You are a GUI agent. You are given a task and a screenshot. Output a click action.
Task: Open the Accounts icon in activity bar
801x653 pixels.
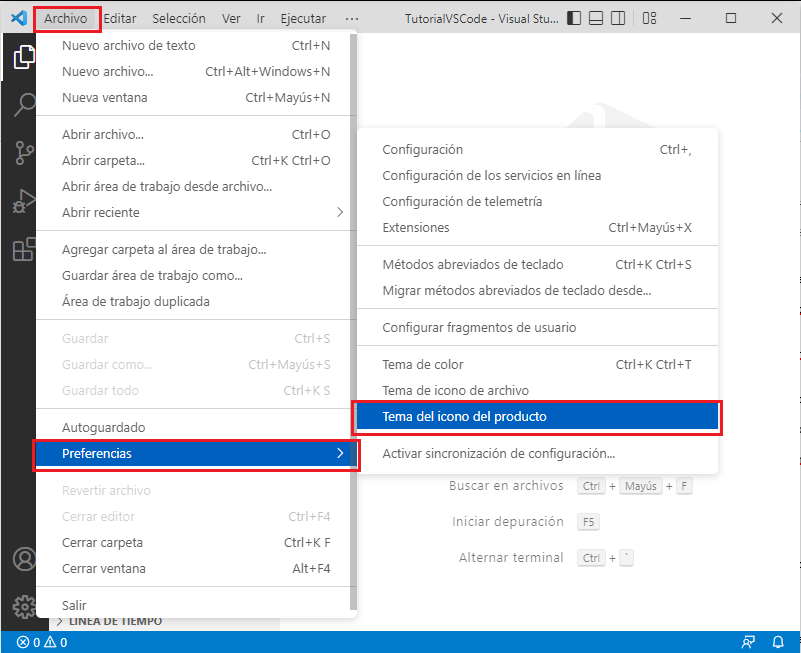point(23,559)
